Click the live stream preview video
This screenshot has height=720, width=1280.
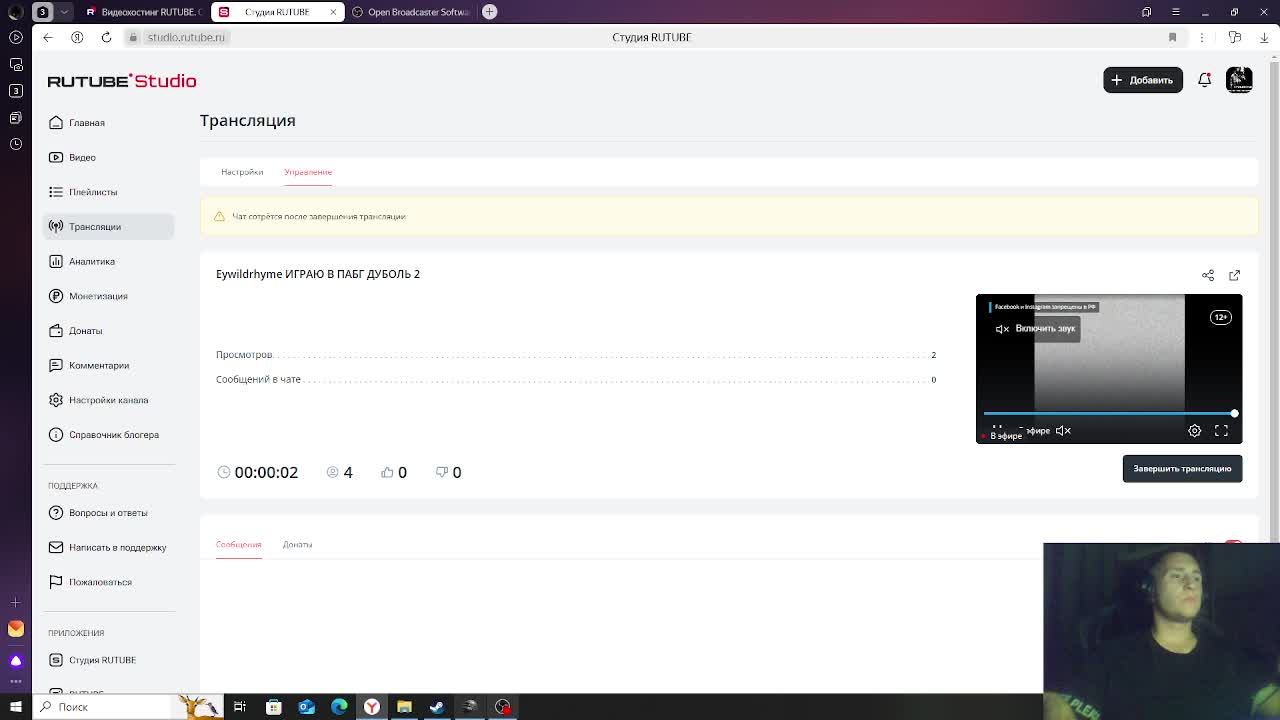[1109, 369]
